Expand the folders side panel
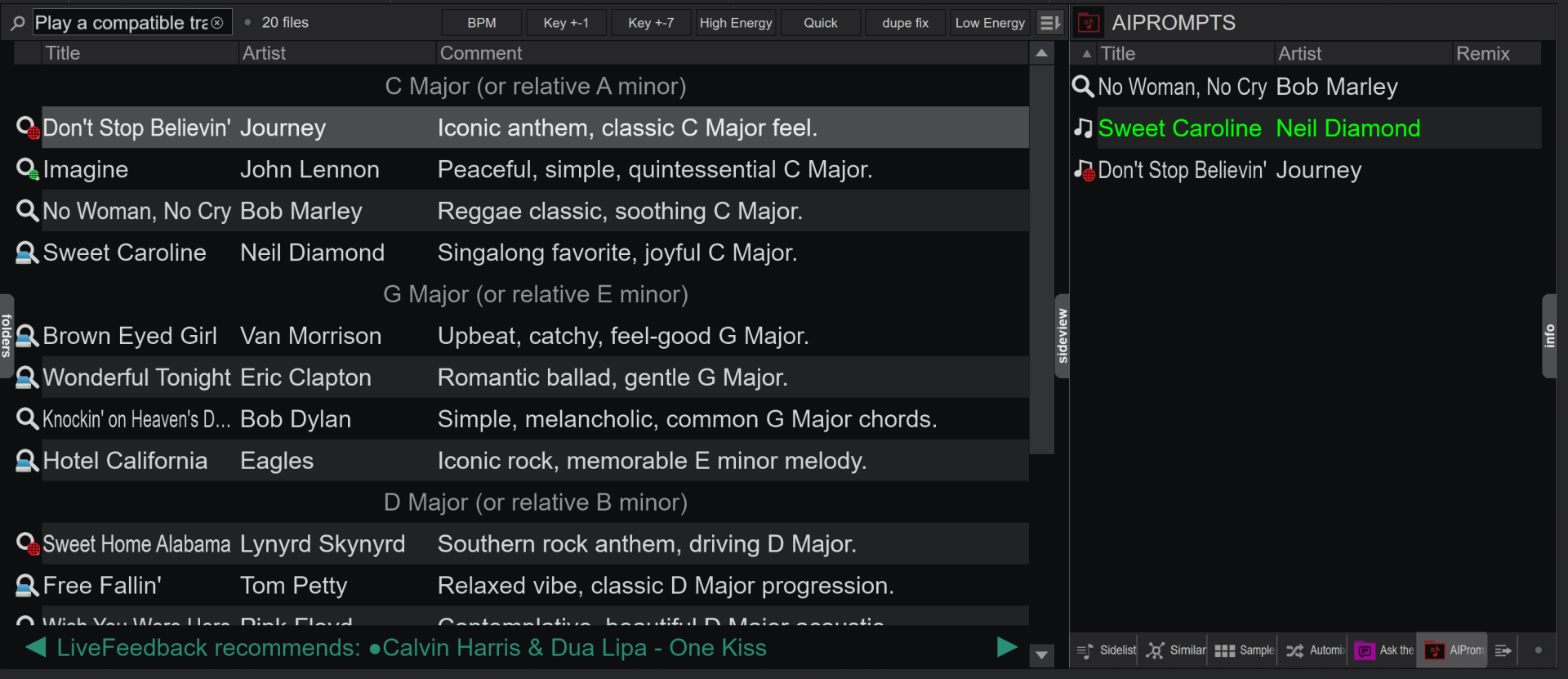The image size is (1568, 679). [x=7, y=336]
